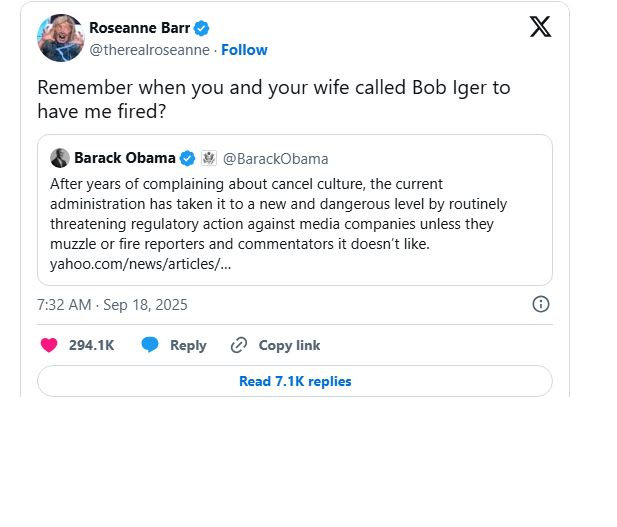Like the tweet with the heart icon

tap(49, 345)
